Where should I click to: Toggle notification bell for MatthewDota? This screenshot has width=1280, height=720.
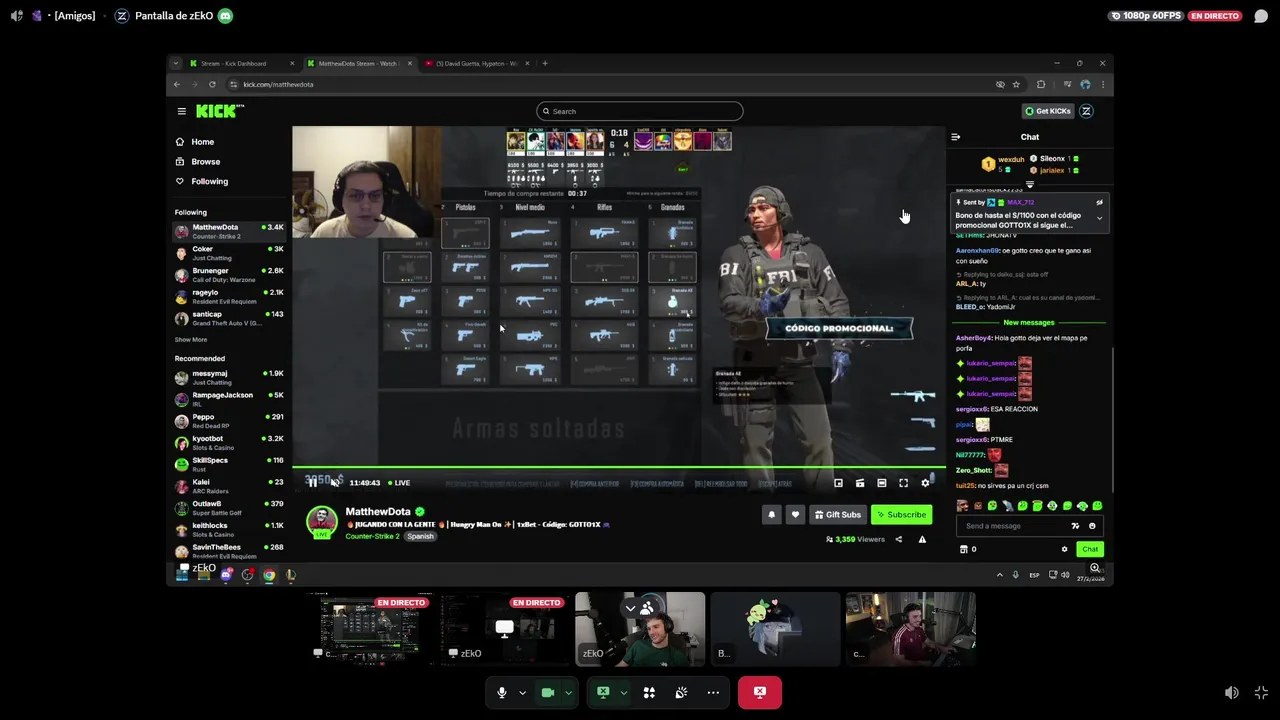point(771,515)
